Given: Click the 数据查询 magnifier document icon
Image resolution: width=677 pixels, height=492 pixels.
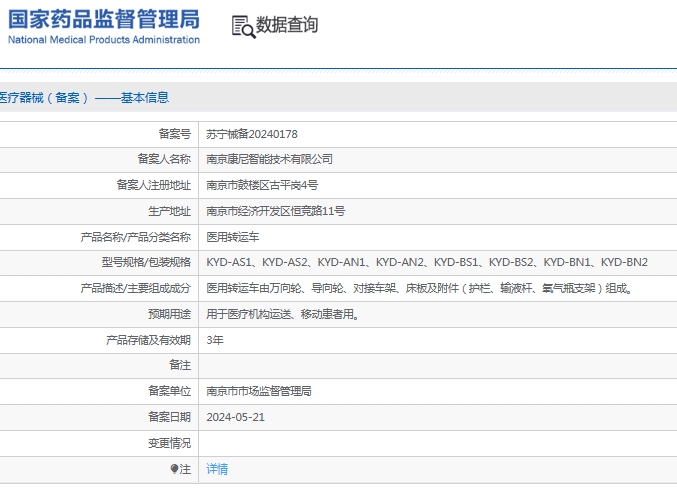Looking at the screenshot, I should point(244,26).
